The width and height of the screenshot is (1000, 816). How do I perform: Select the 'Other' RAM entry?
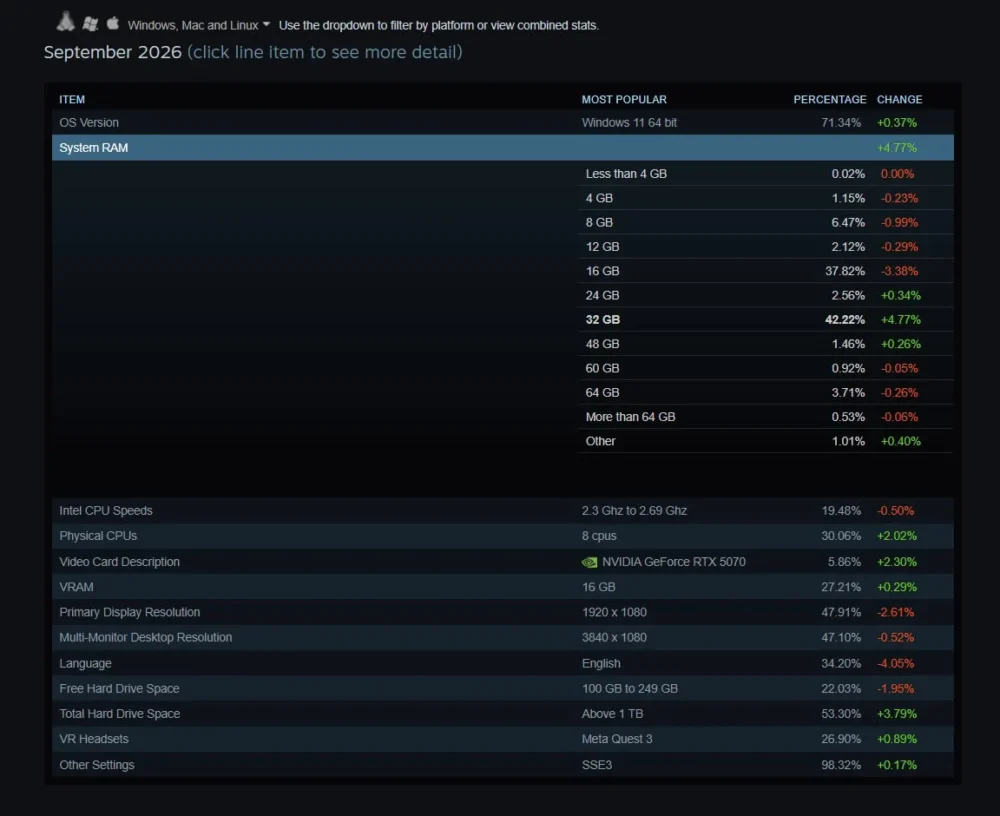click(x=600, y=441)
